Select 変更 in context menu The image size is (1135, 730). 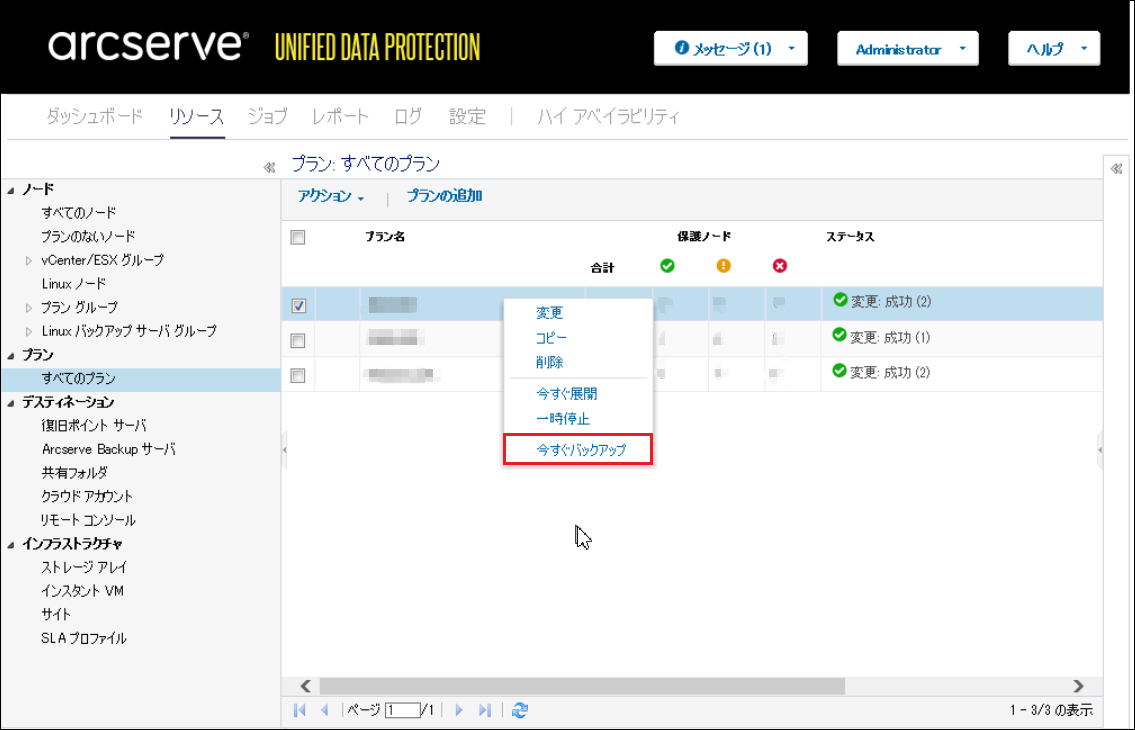[x=549, y=313]
